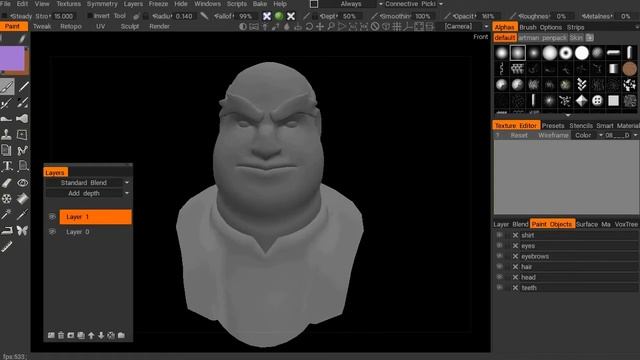Select the Stamp tool icon
This screenshot has width=640, height=360.
tap(7, 134)
